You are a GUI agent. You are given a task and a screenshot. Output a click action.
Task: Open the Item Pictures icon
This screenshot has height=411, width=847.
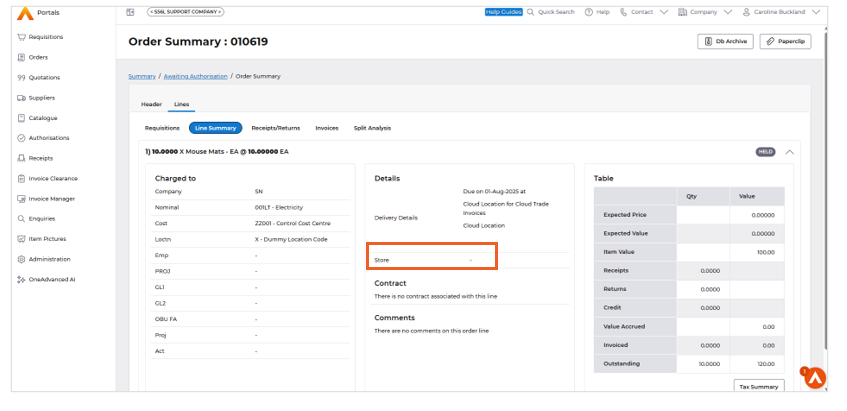(x=22, y=239)
